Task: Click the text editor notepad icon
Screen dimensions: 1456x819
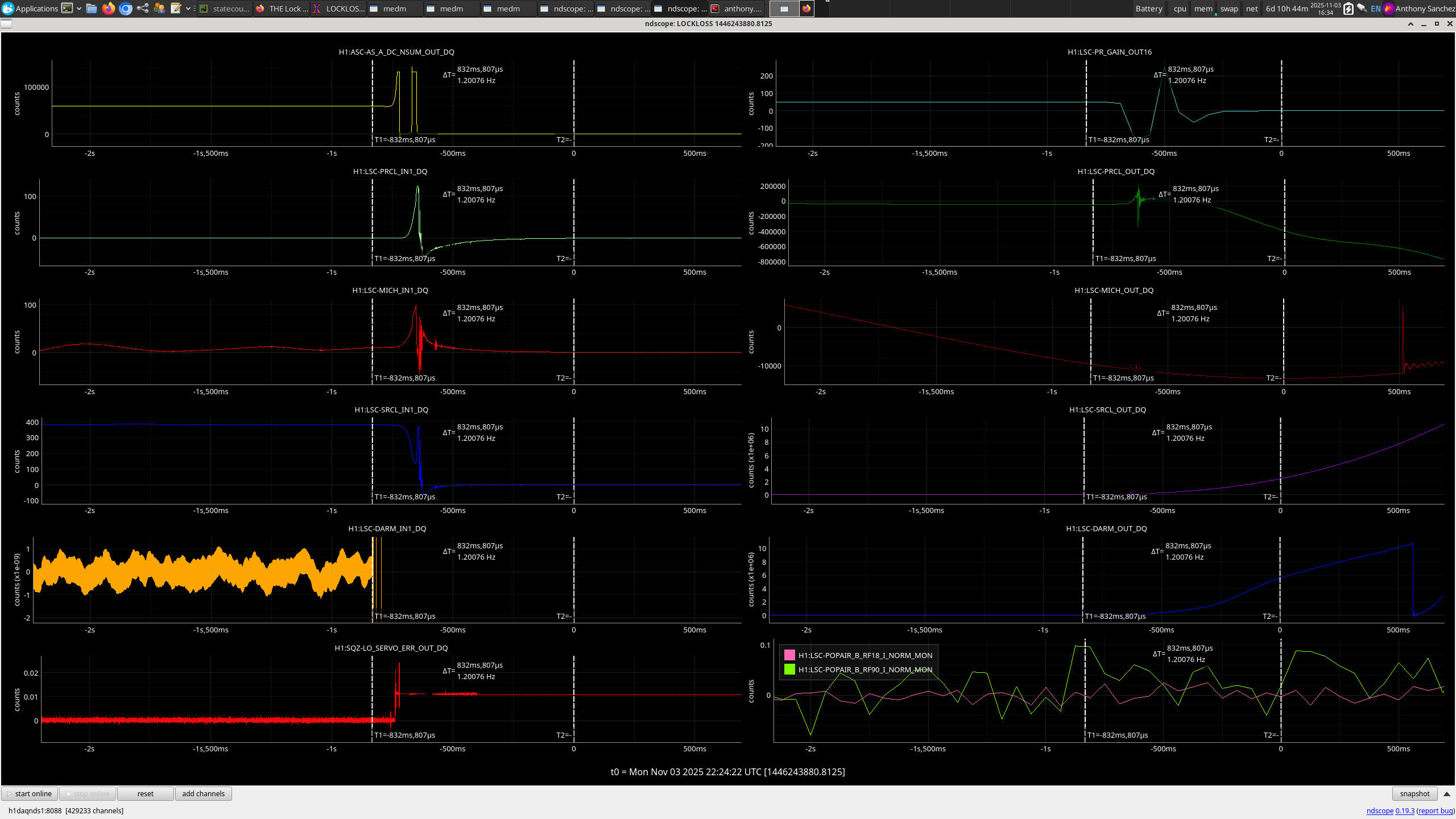Action: (x=176, y=8)
